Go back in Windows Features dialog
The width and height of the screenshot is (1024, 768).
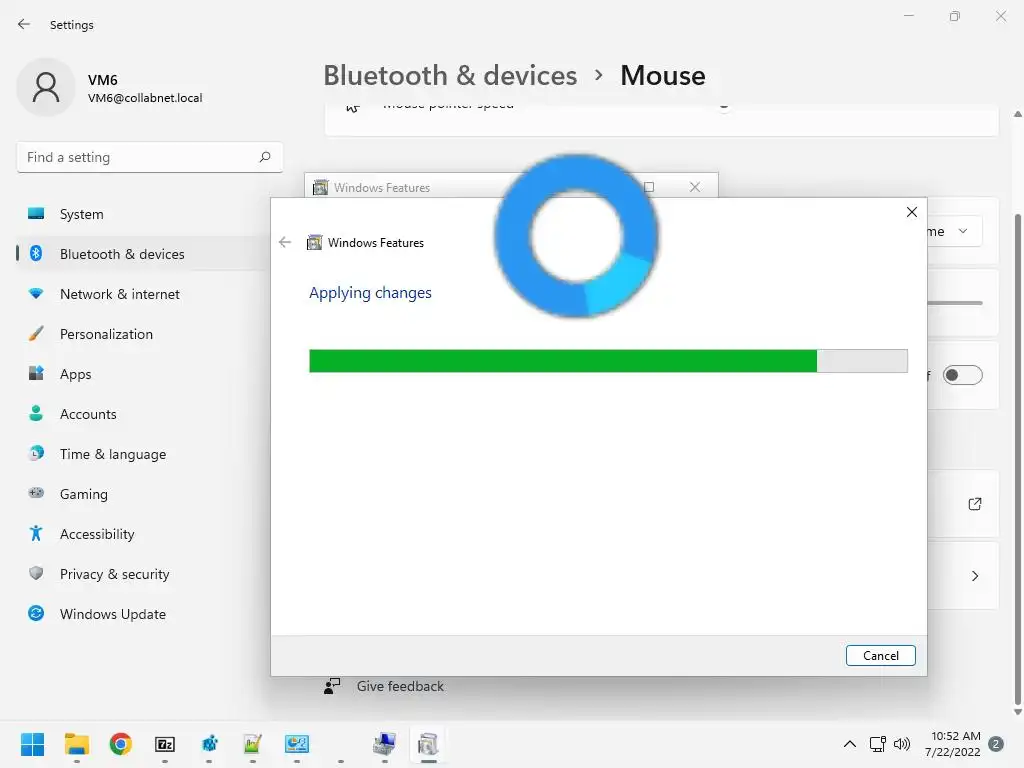285,242
